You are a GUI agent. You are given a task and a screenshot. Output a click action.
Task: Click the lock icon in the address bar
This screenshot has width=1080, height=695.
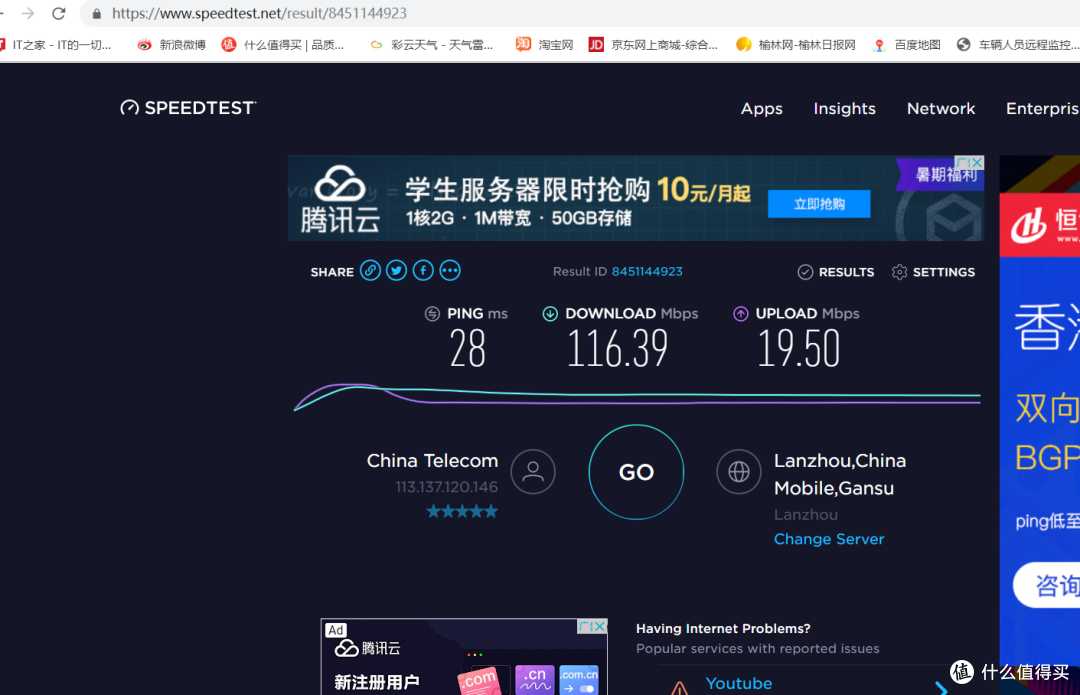pyautogui.click(x=96, y=14)
